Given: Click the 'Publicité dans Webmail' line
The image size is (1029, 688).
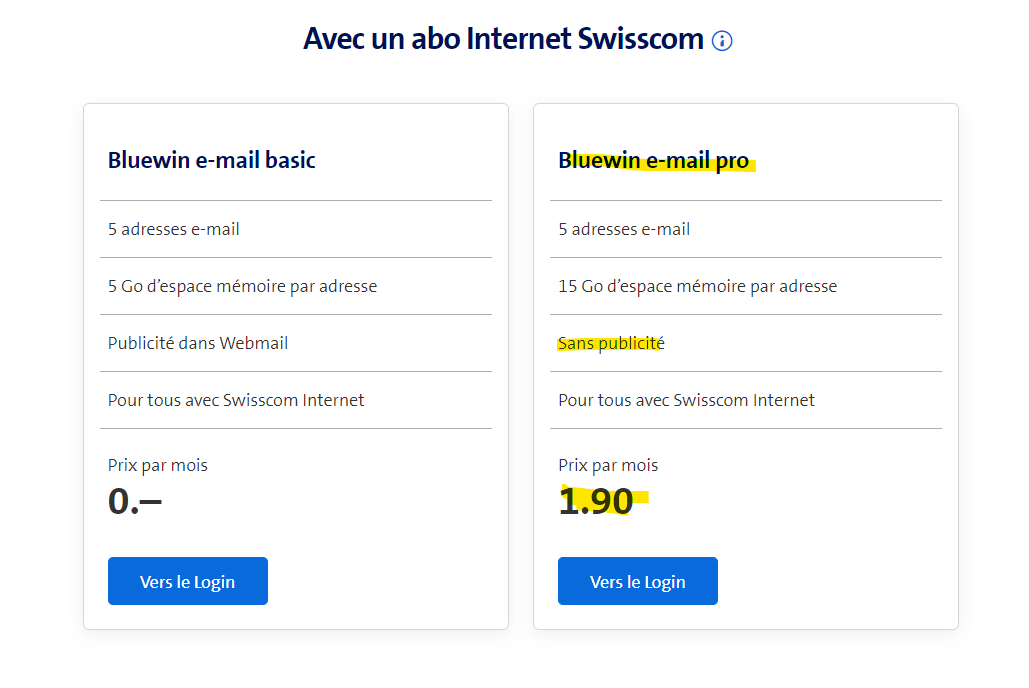Looking at the screenshot, I should (198, 343).
